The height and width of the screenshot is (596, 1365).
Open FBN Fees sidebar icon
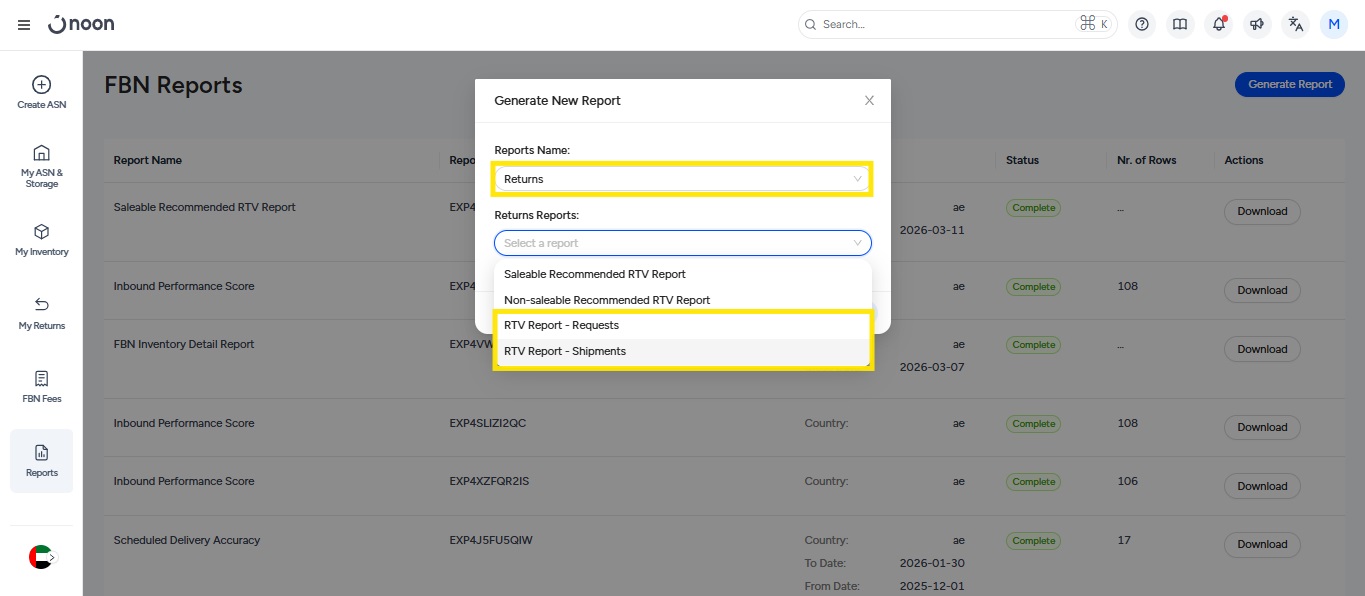(x=42, y=379)
